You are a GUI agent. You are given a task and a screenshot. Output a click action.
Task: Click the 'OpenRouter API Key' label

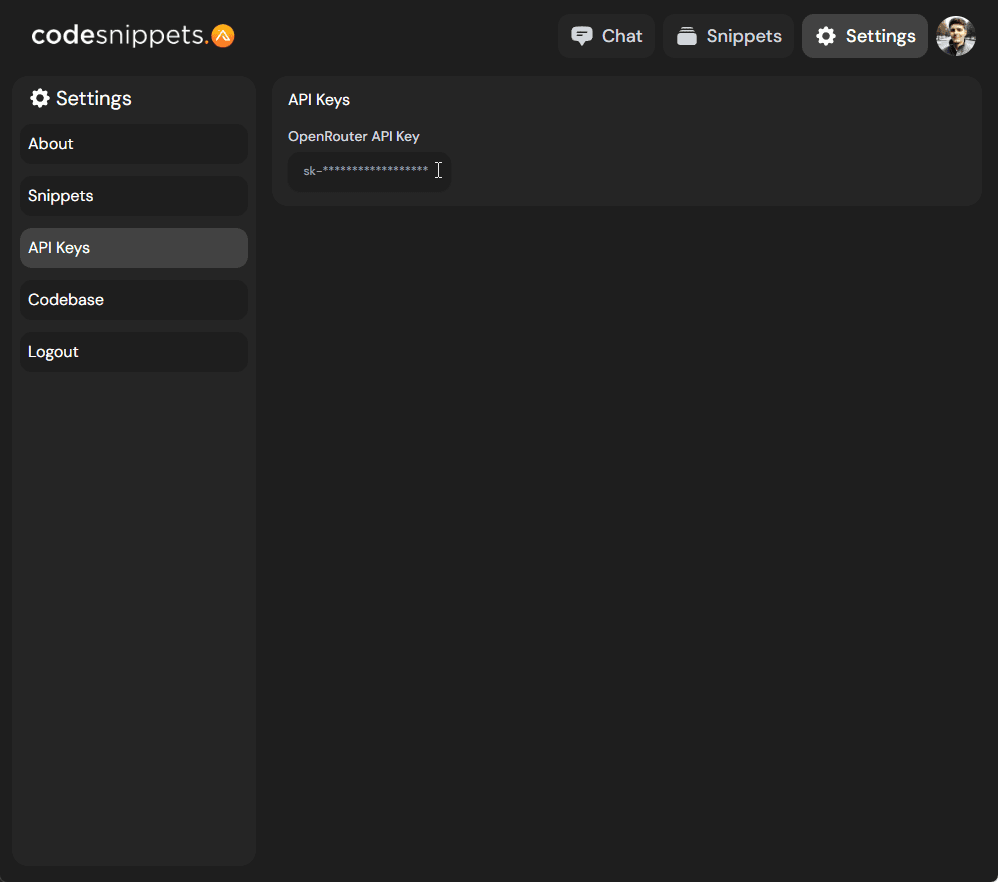354,136
